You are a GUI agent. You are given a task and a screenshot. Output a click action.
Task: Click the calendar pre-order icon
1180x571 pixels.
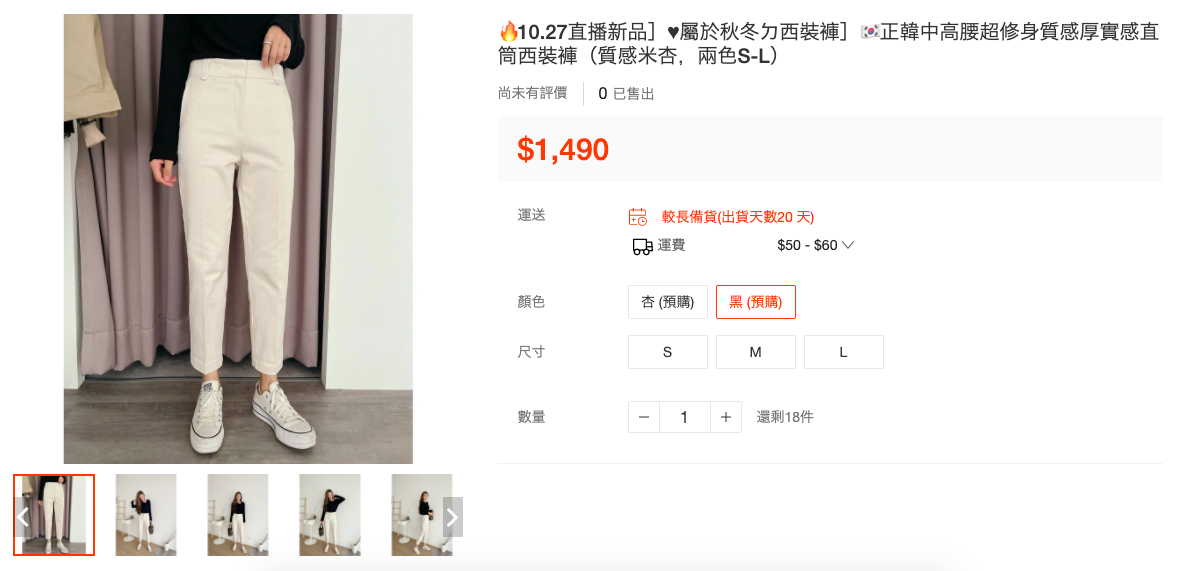637,217
